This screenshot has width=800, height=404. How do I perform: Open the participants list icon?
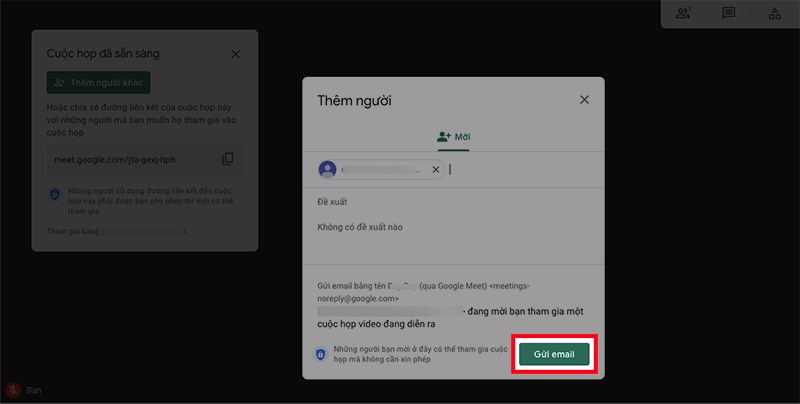coord(683,13)
